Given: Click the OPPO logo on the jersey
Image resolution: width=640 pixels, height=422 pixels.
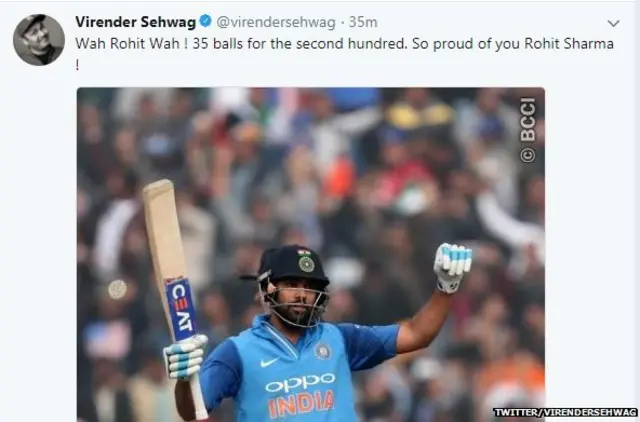Looking at the screenshot, I should [300, 382].
